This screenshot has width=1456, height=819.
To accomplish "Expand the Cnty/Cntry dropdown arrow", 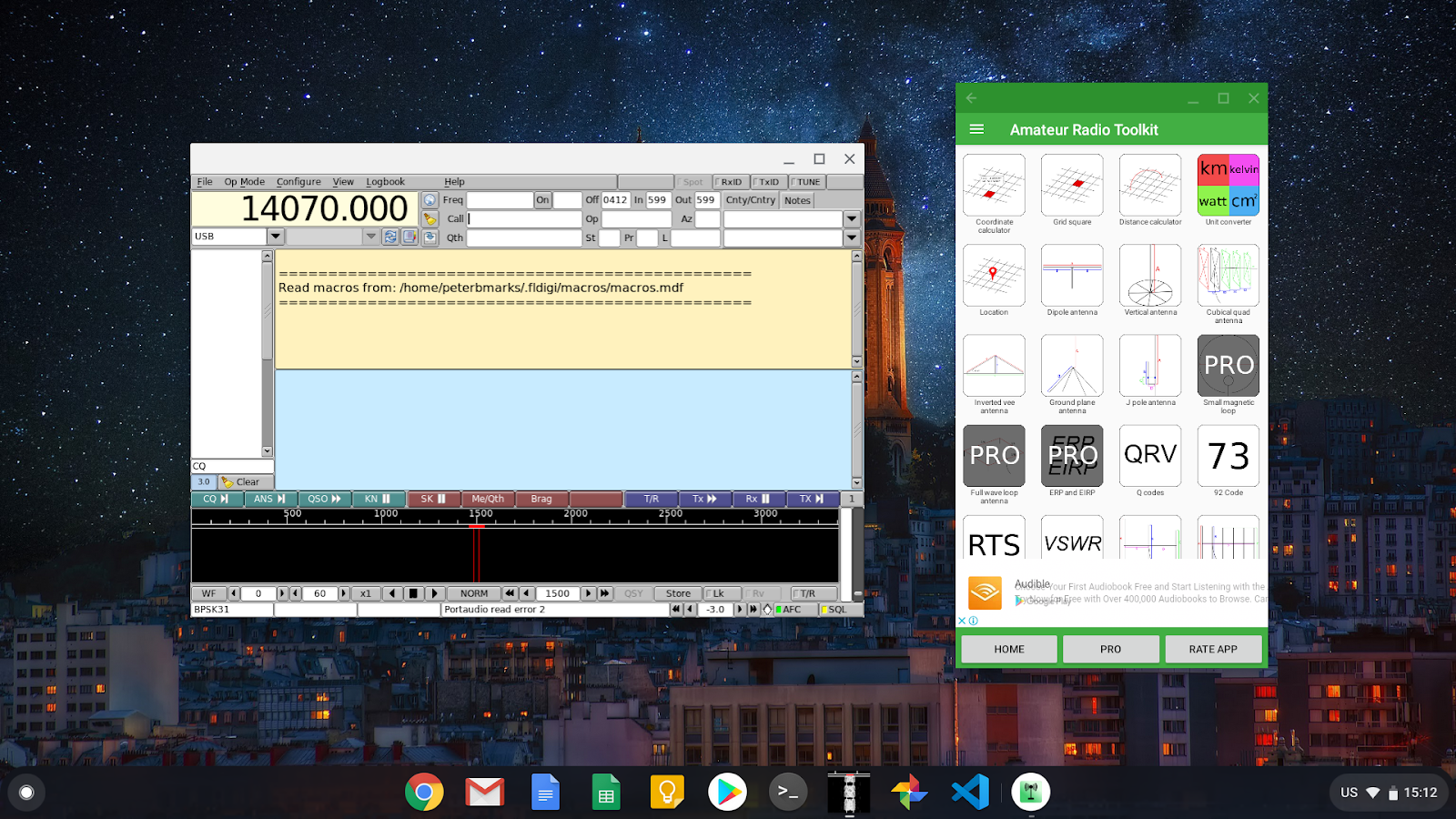I will 850,218.
